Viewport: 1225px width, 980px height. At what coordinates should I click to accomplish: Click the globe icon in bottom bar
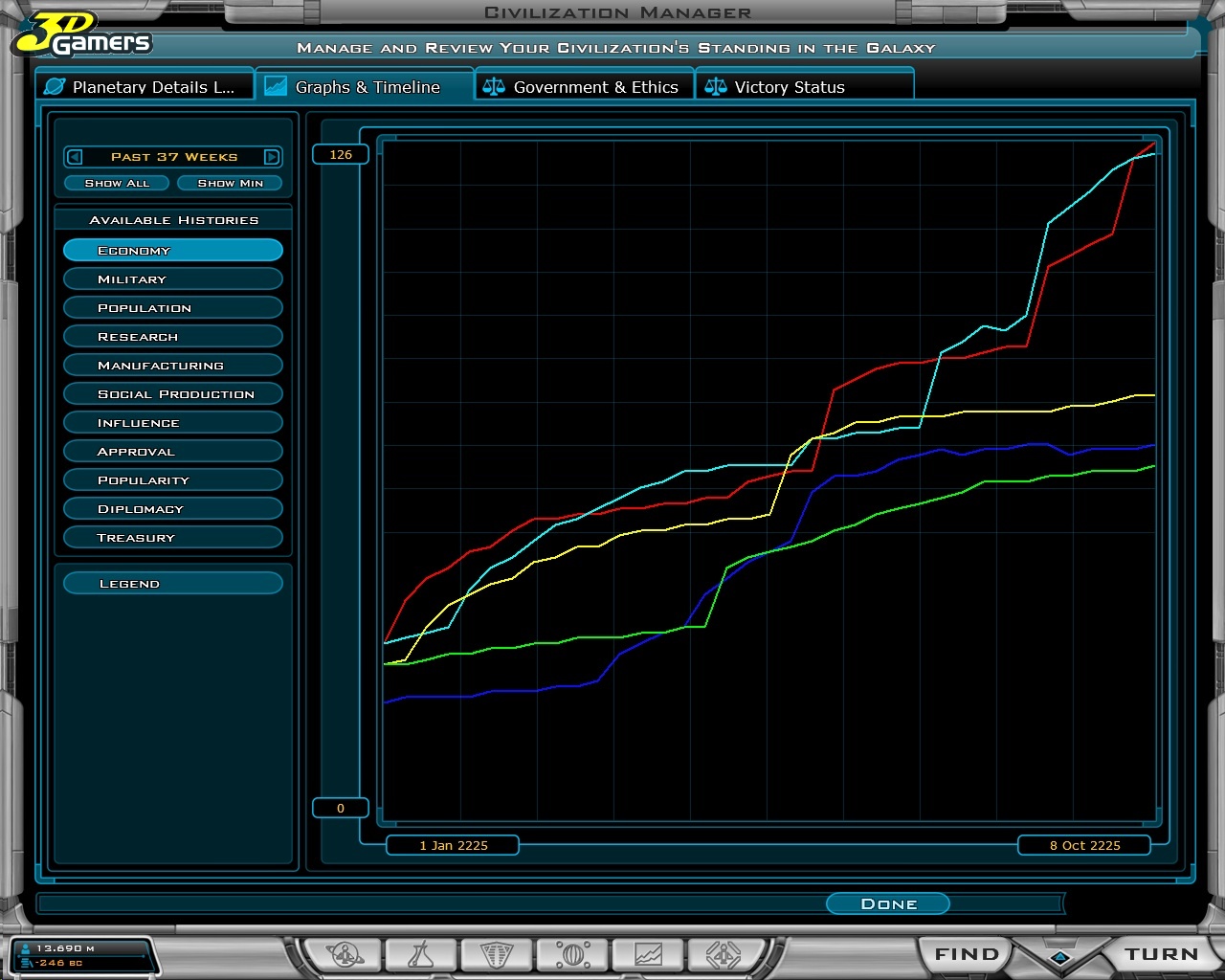[572, 954]
